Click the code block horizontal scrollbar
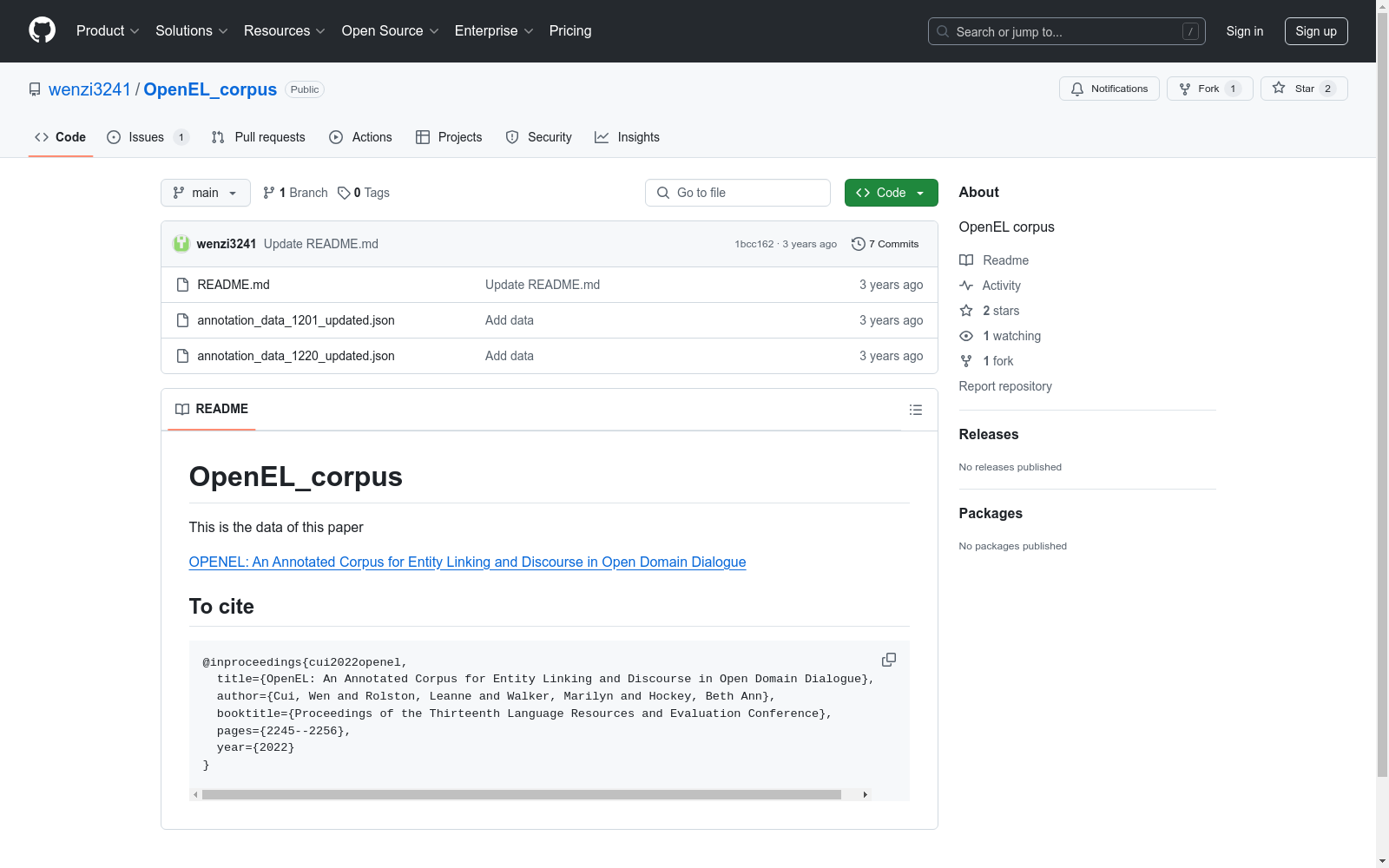This screenshot has width=1389, height=868. click(522, 795)
